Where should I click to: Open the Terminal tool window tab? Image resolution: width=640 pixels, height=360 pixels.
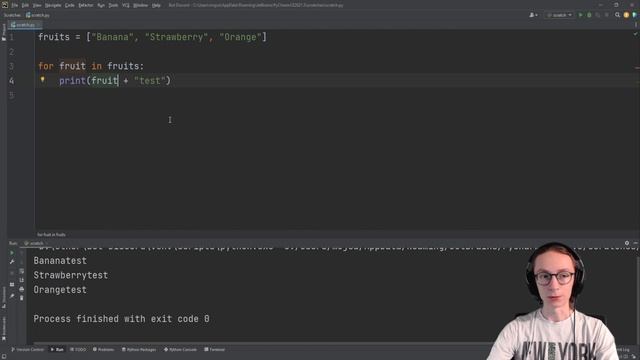click(x=214, y=350)
